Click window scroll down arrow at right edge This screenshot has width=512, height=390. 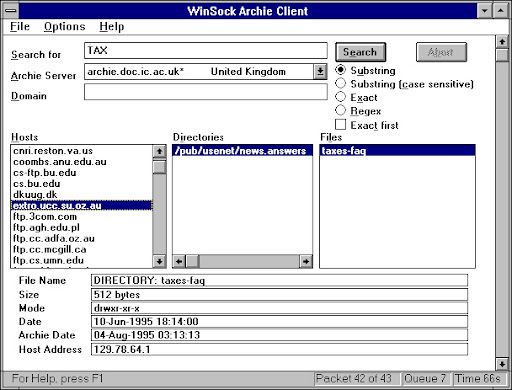pyautogui.click(x=502, y=364)
